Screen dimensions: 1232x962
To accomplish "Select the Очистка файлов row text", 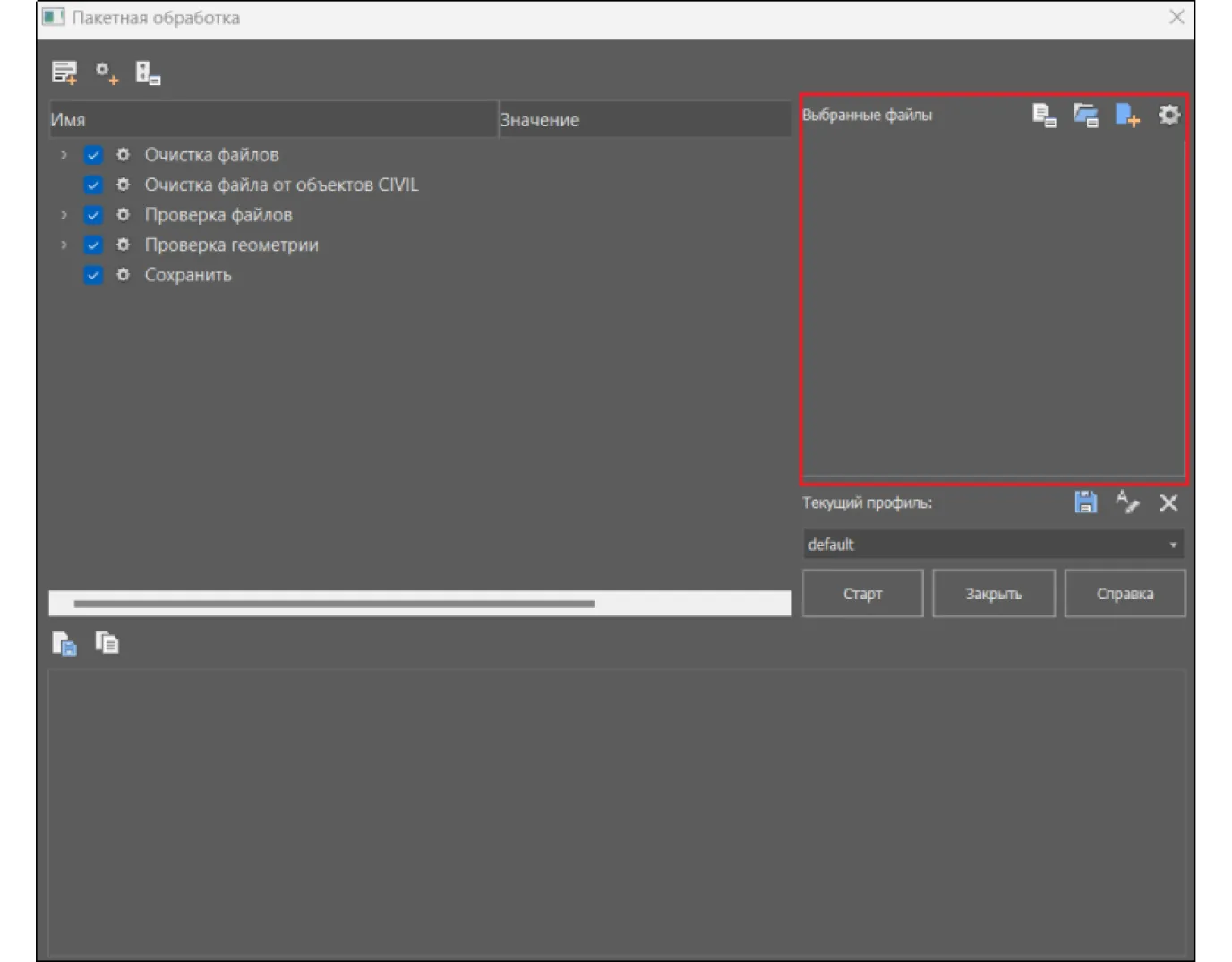I will (x=212, y=155).
